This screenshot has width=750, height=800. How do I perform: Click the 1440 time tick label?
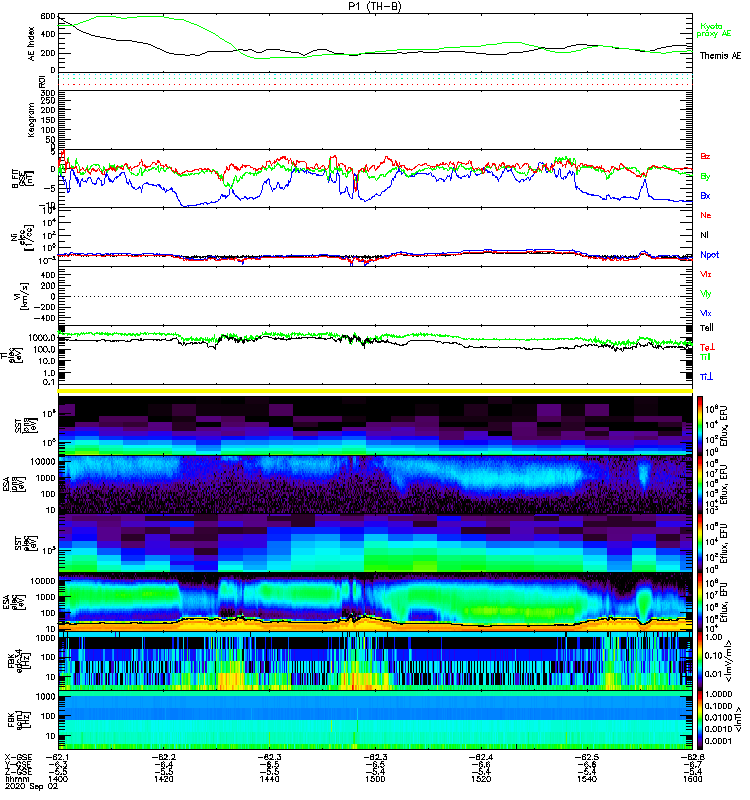tap(269, 779)
